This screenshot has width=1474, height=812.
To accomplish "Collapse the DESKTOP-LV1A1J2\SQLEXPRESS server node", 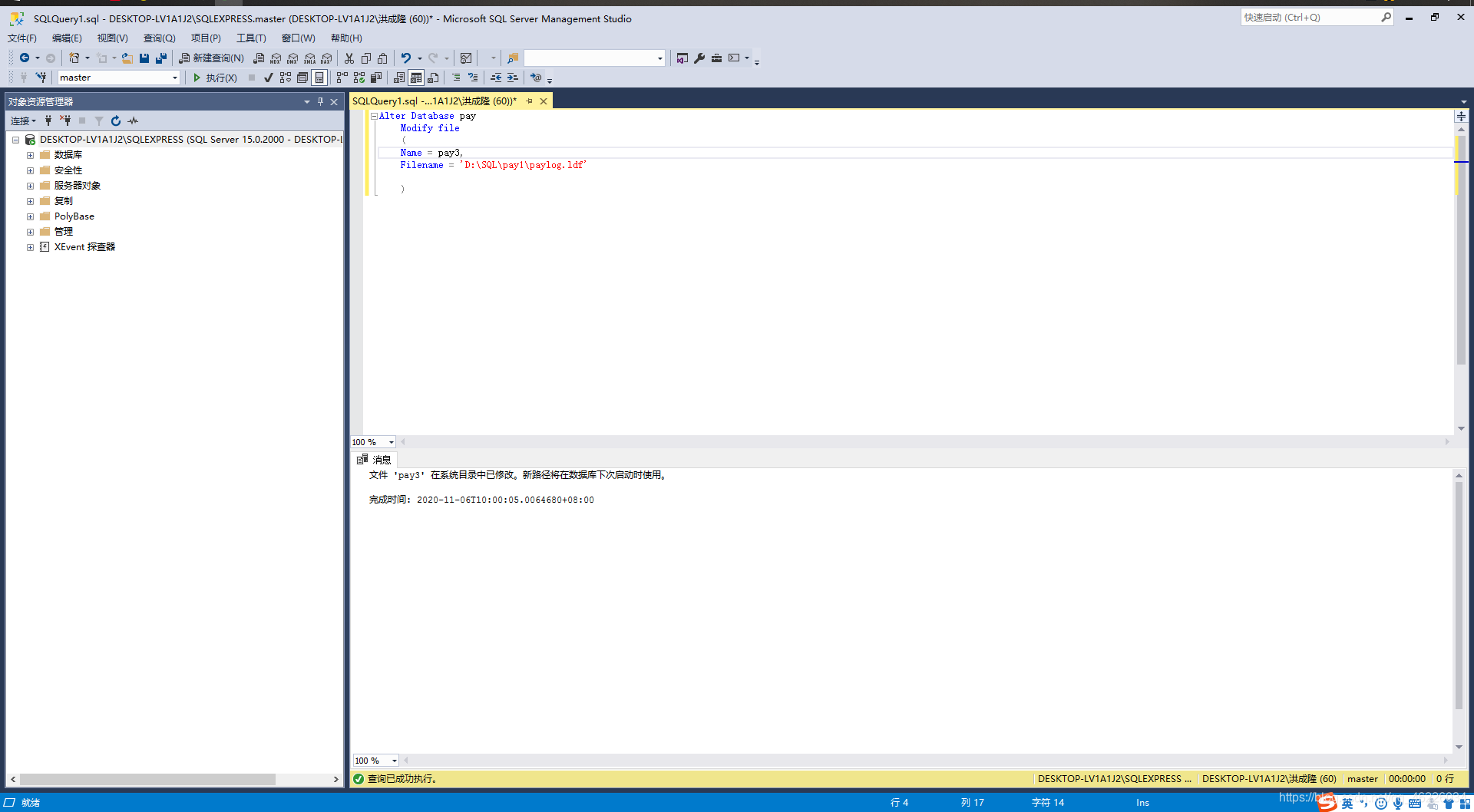I will pyautogui.click(x=15, y=140).
